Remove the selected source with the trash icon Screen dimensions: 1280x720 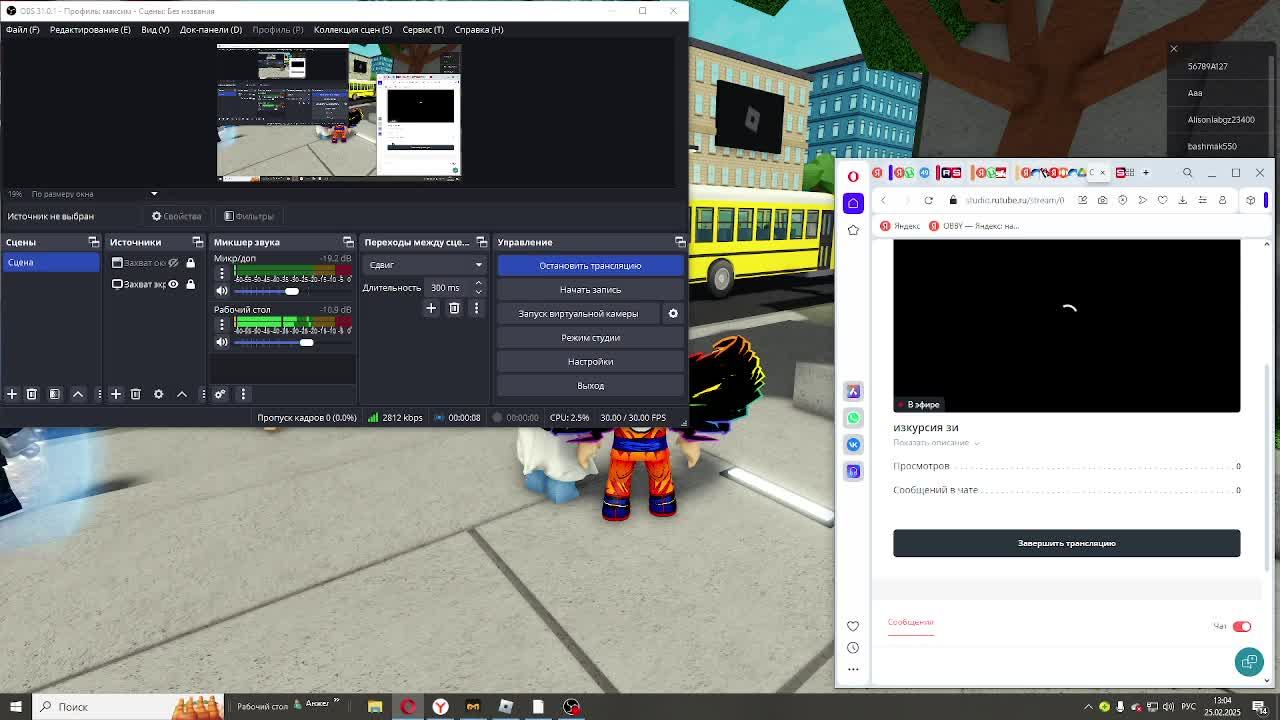[x=136, y=394]
